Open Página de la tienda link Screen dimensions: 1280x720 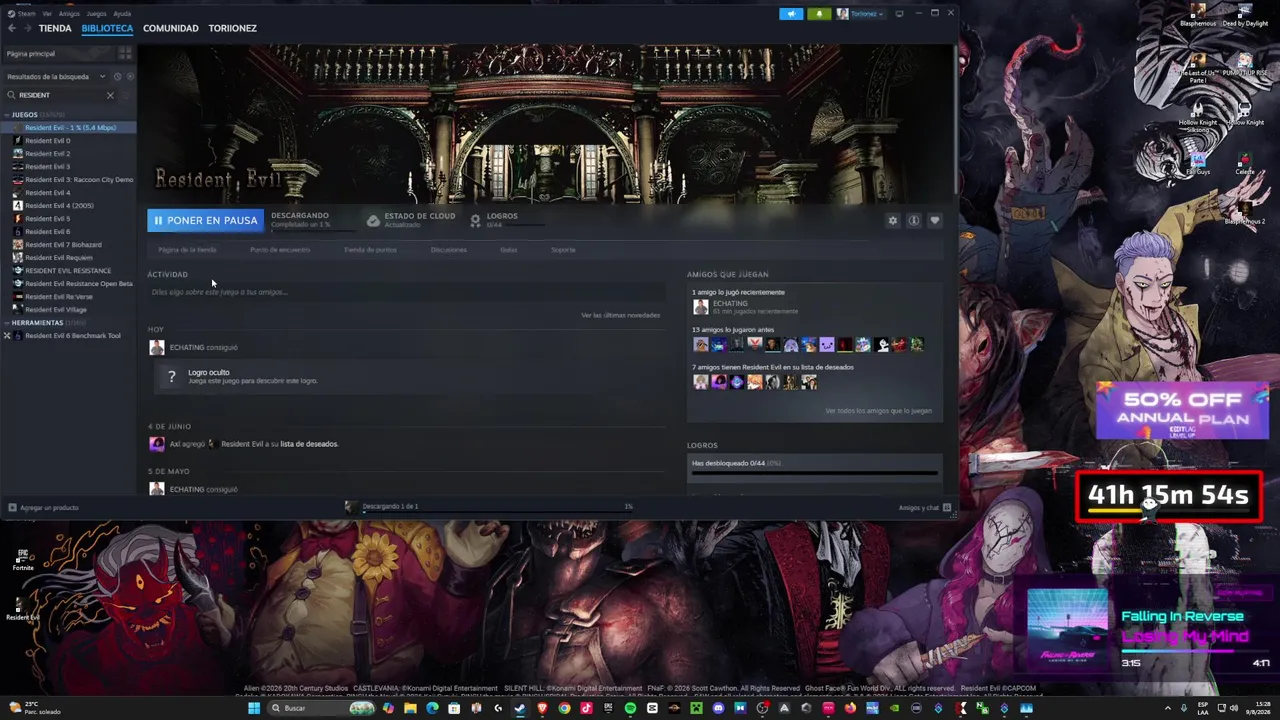click(x=187, y=250)
